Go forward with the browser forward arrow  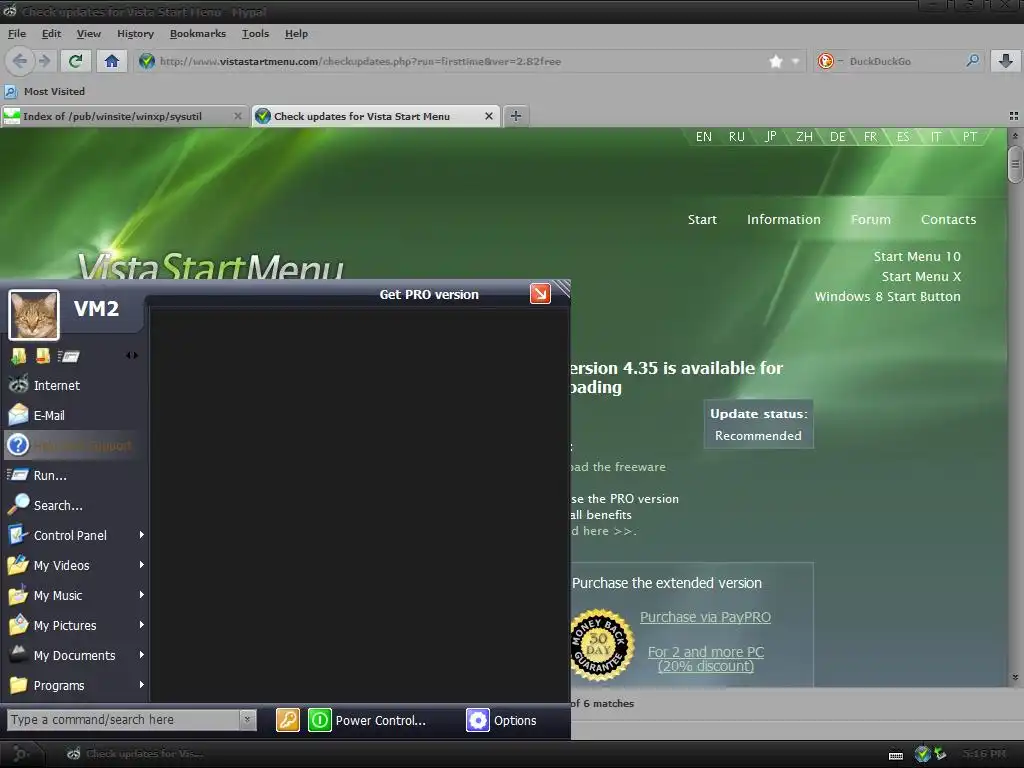tap(44, 61)
